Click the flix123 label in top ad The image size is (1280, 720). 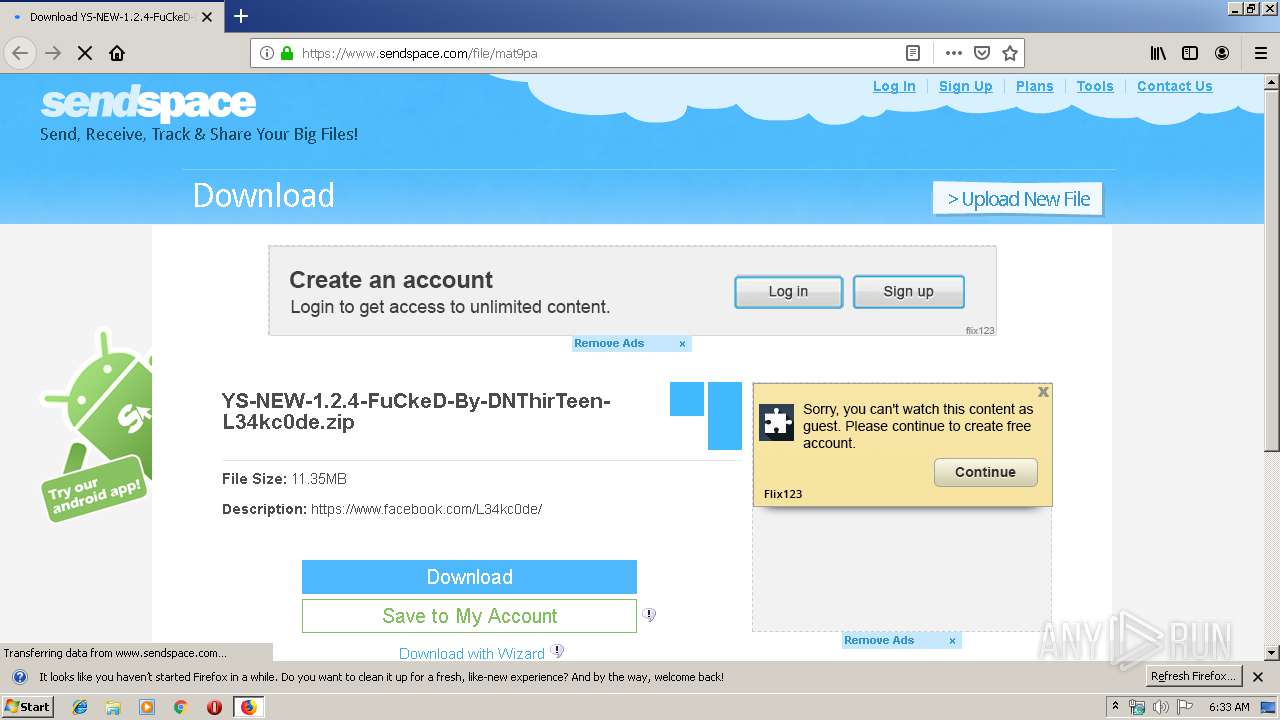pyautogui.click(x=980, y=330)
